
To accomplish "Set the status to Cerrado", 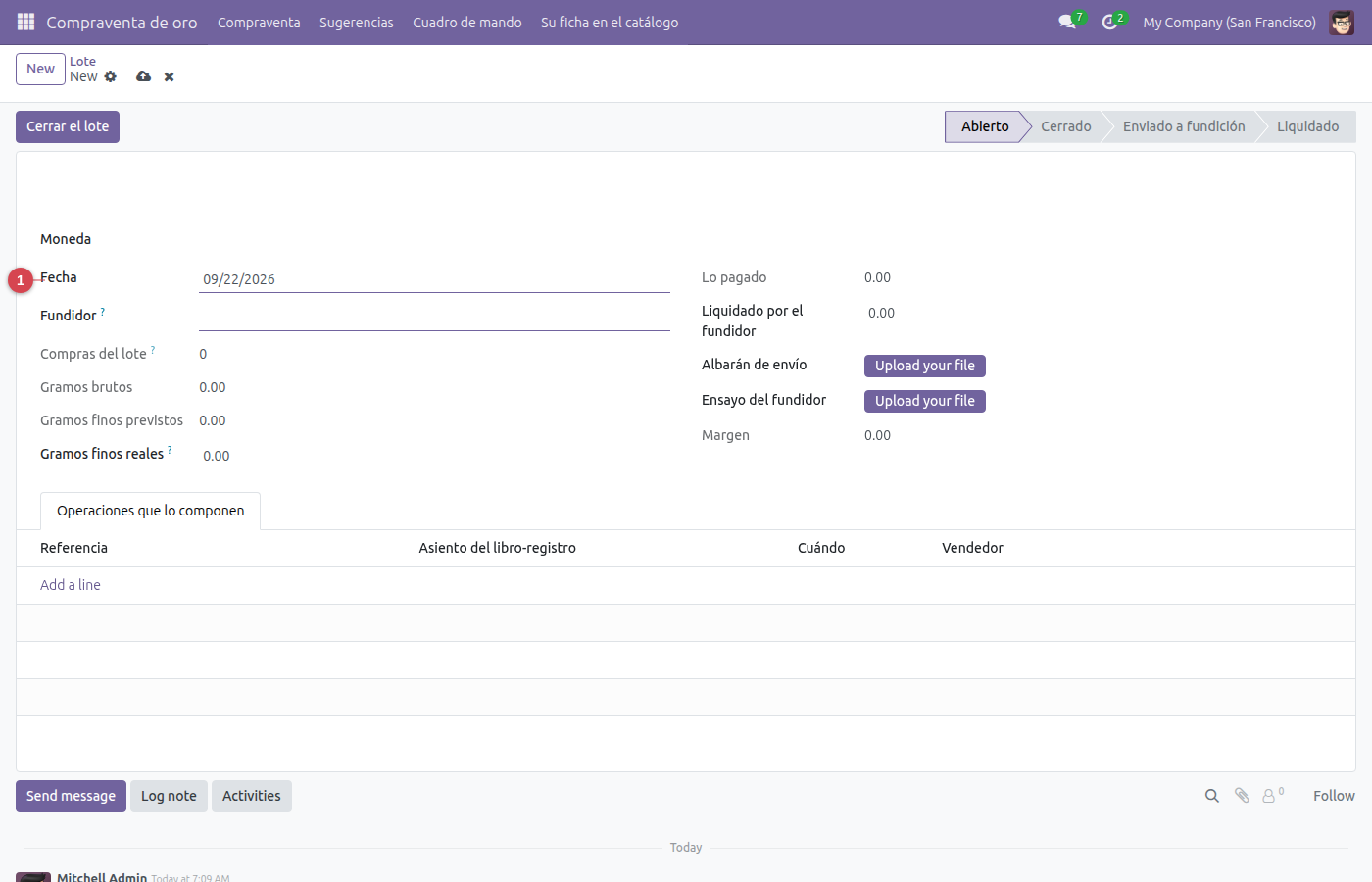I will 1065,126.
